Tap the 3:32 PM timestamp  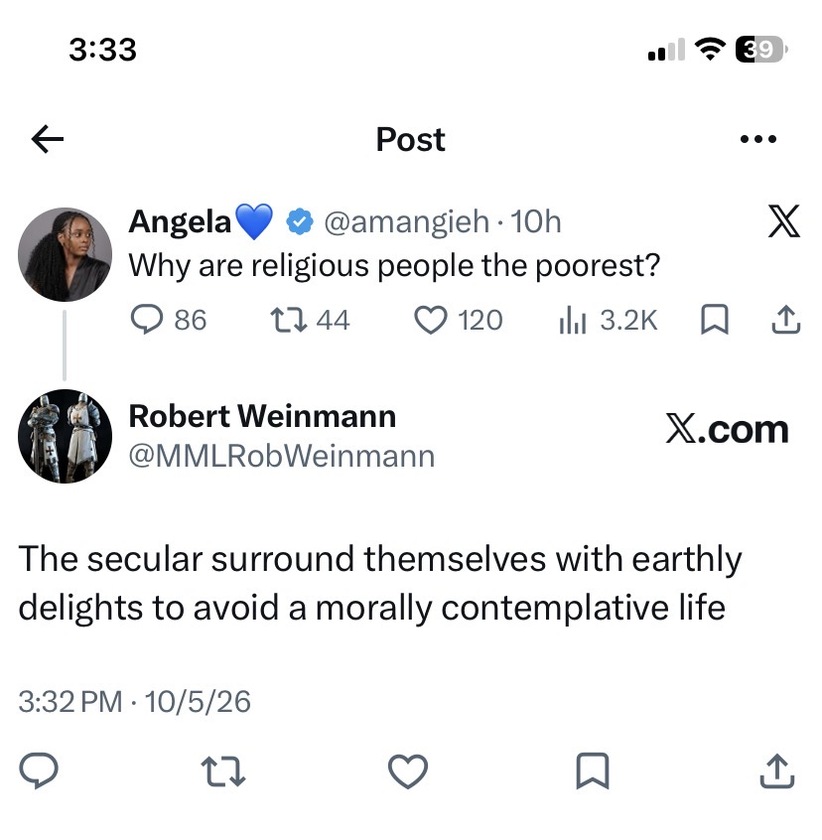pos(70,702)
